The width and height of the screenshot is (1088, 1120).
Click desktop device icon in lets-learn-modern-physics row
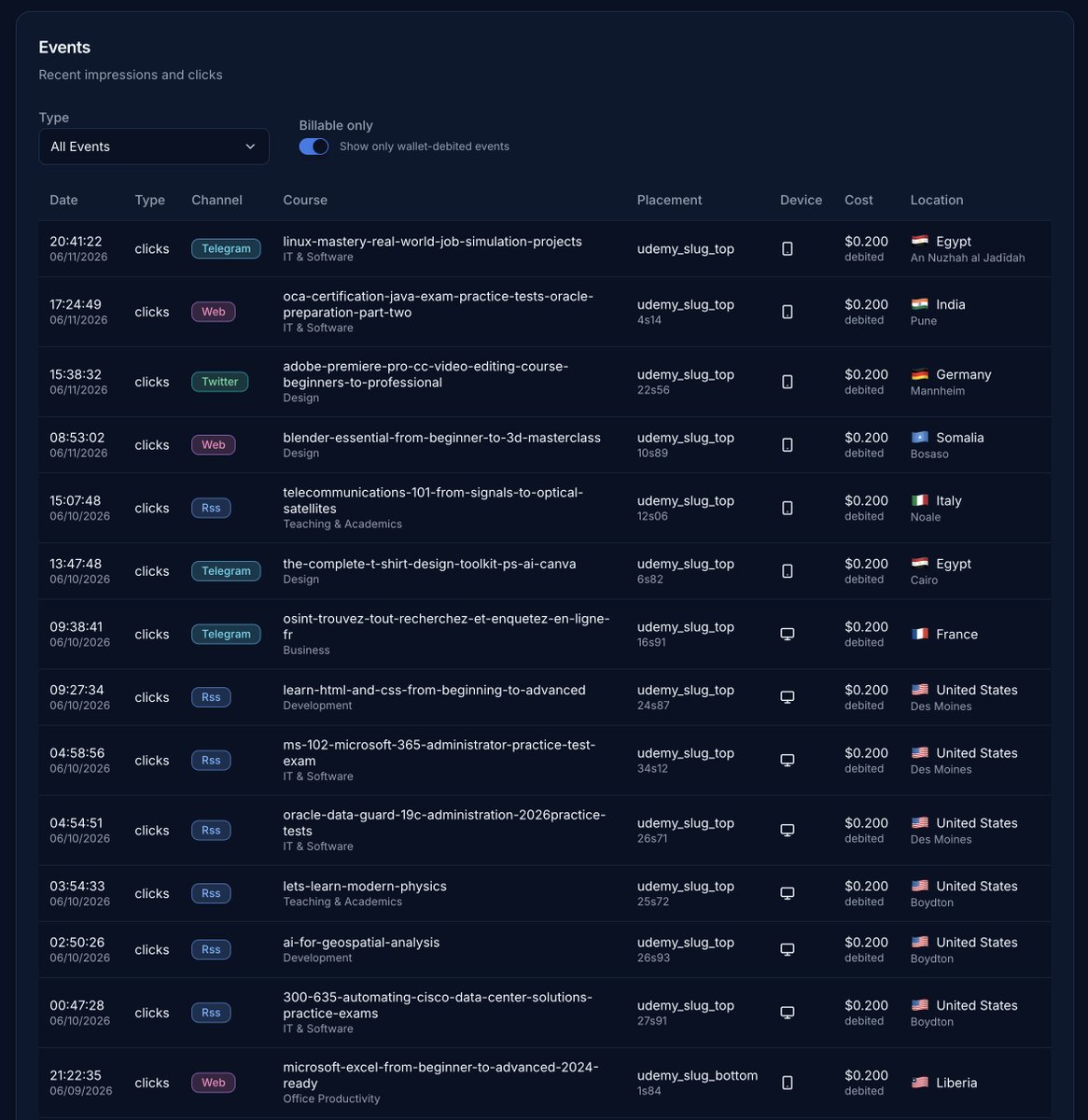coord(788,893)
